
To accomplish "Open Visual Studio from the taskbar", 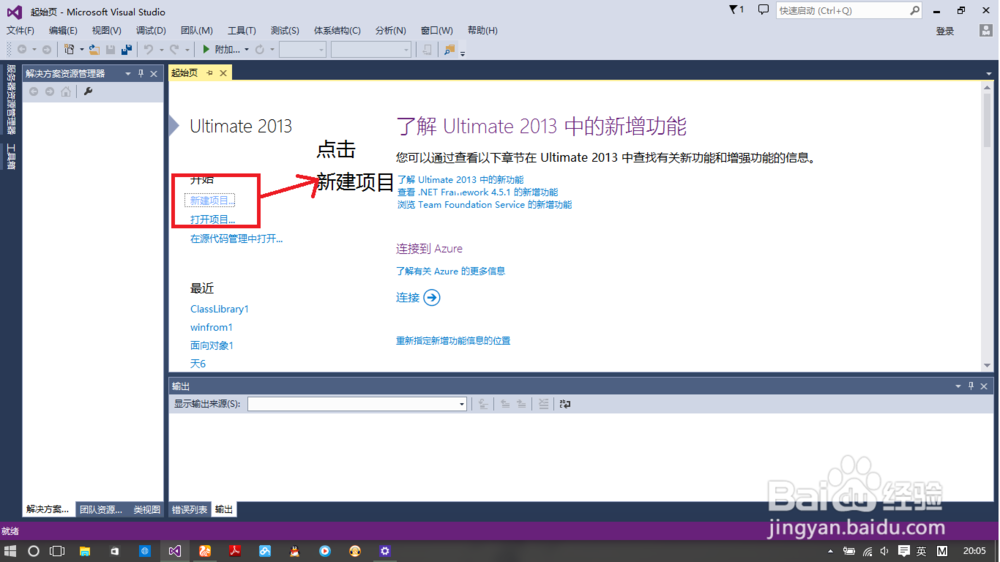I will pos(175,551).
